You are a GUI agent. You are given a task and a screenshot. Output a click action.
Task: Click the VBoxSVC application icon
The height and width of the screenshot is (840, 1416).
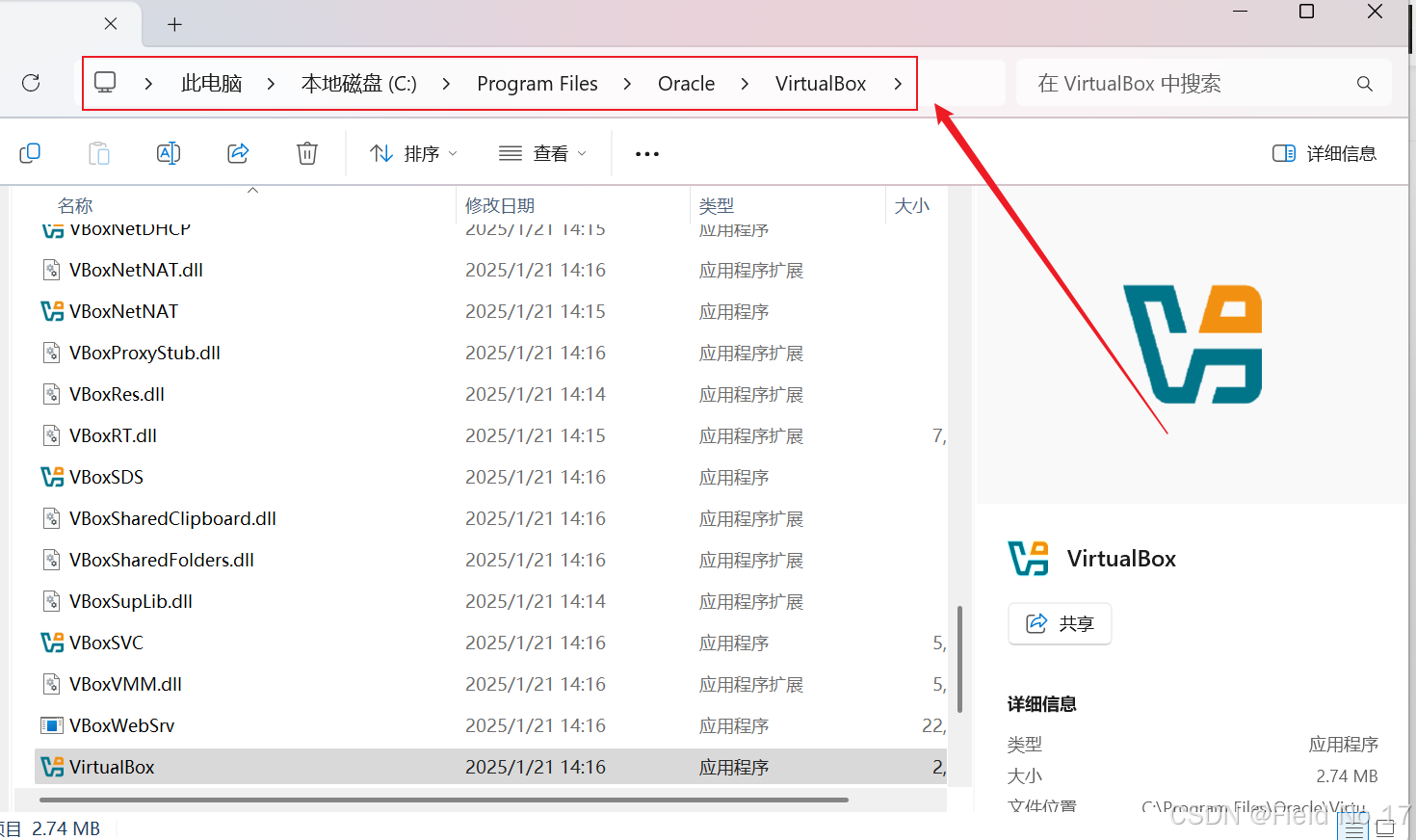(x=52, y=643)
